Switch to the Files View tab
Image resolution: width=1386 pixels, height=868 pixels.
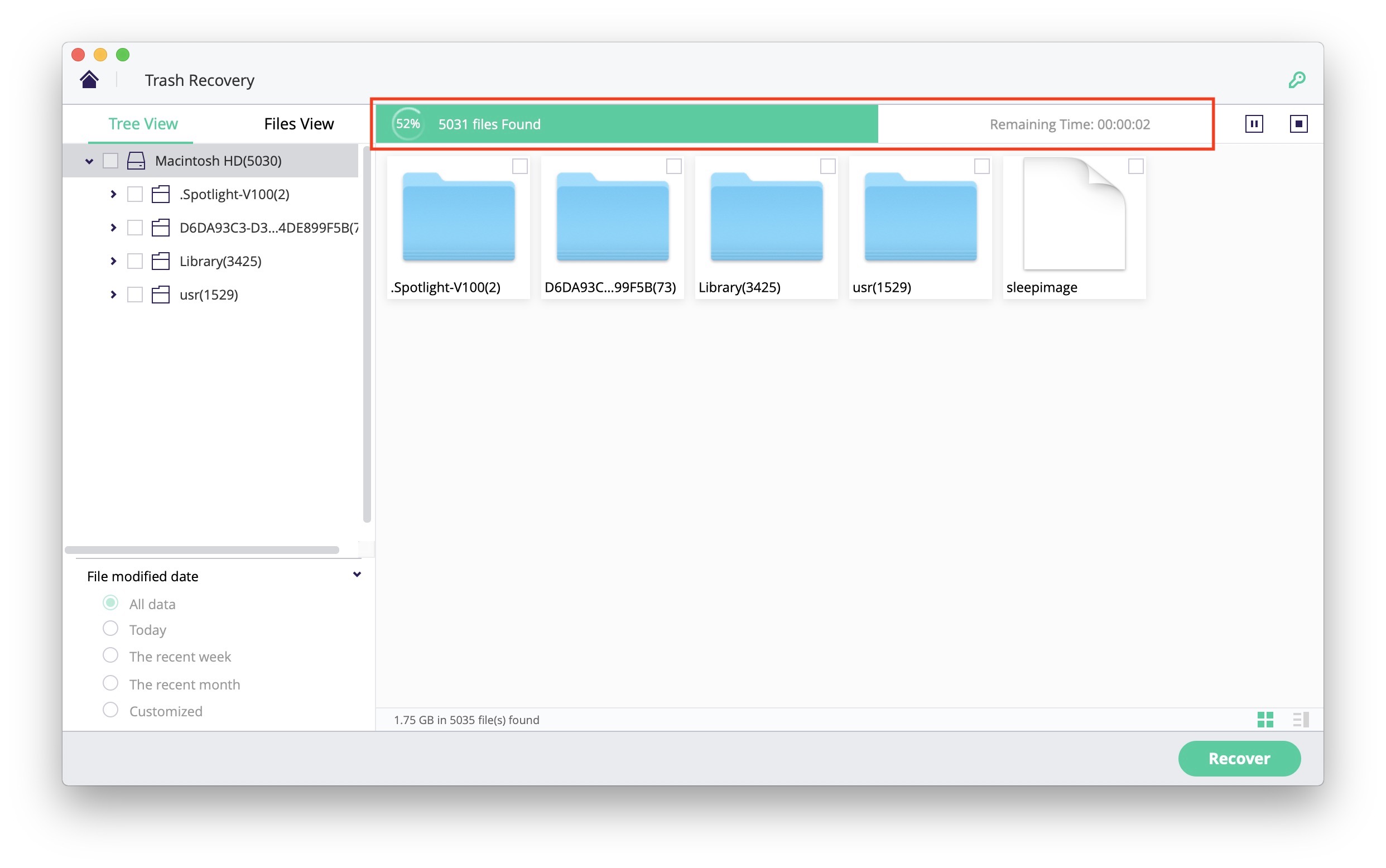pyautogui.click(x=299, y=124)
